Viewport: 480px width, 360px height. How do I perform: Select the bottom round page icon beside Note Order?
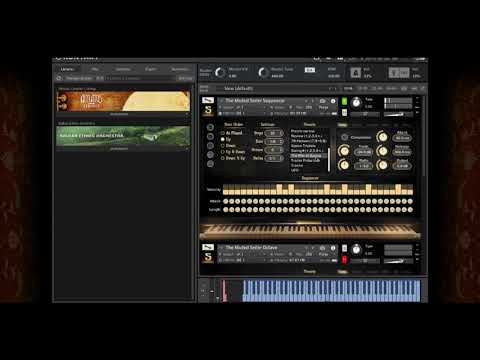(x=210, y=164)
